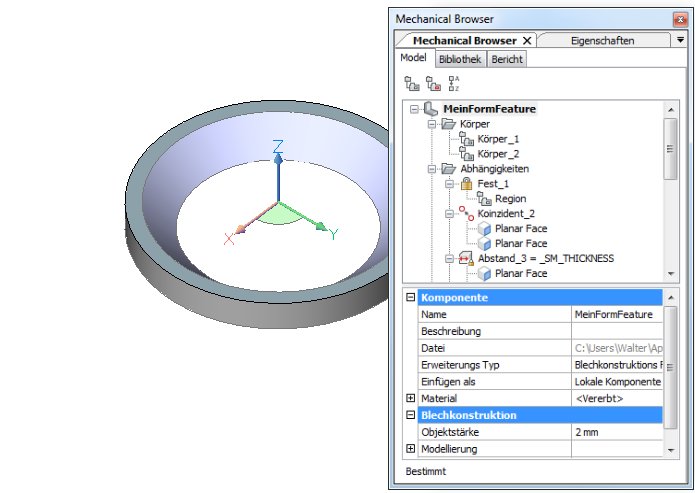Open the panel tab list dropdown arrow
Image resolution: width=695 pixels, height=493 pixels.
pos(680,40)
